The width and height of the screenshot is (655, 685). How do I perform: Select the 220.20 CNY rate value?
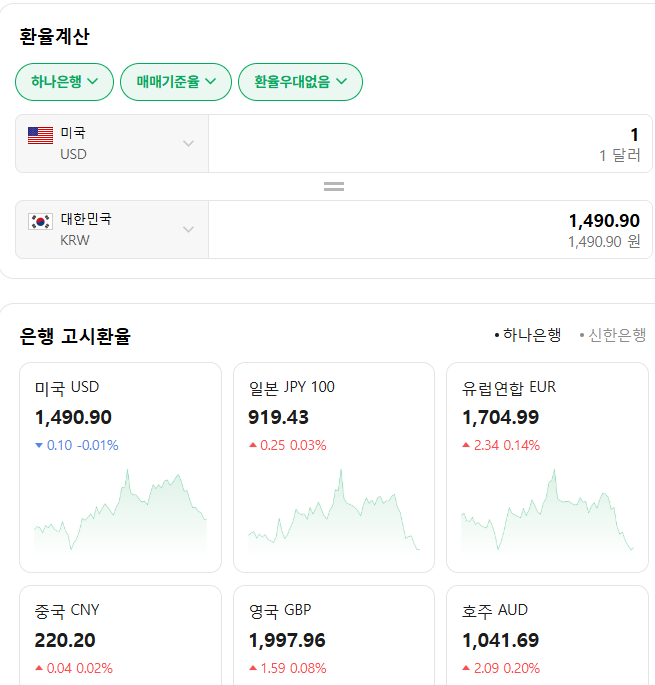[65, 640]
